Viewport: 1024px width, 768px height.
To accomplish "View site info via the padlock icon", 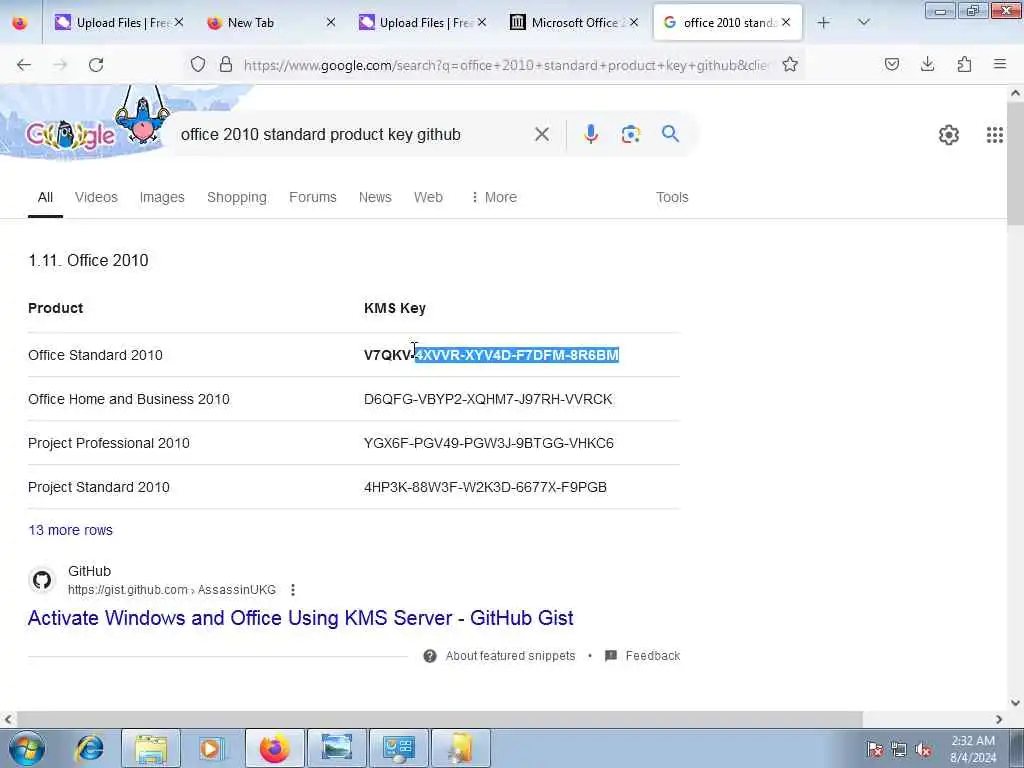I will [x=226, y=64].
